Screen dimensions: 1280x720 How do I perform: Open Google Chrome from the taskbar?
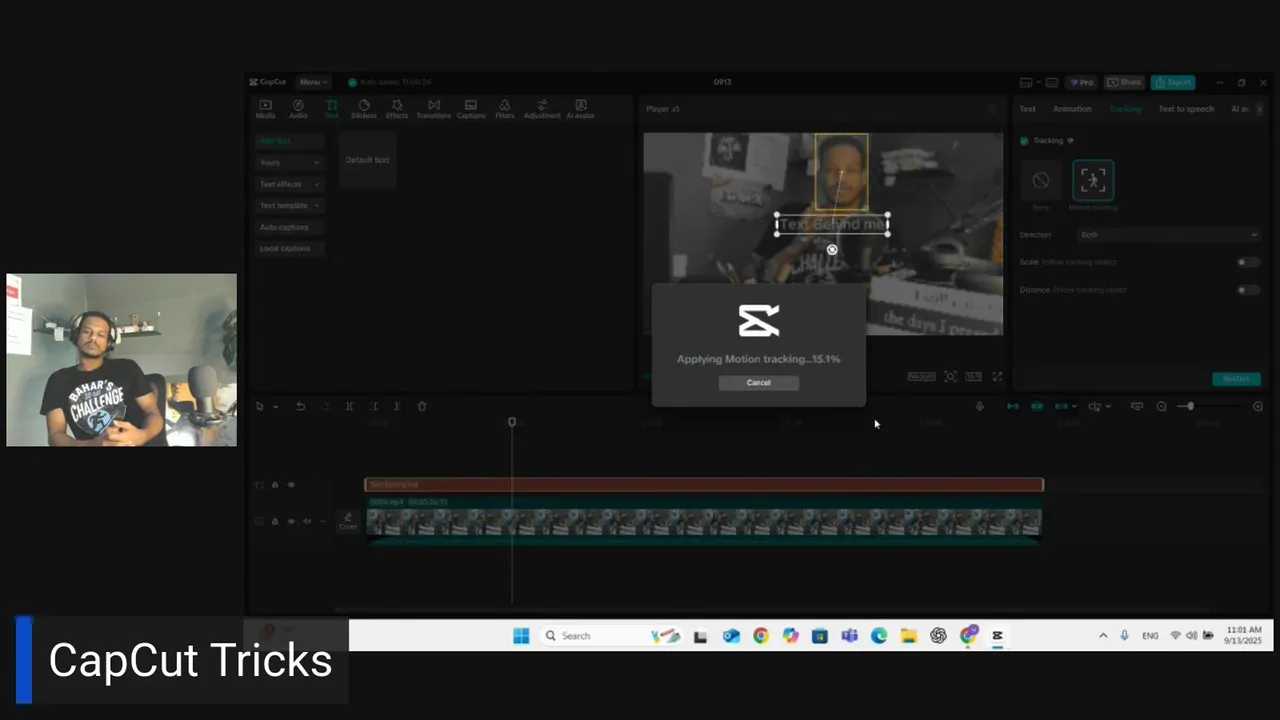pos(761,636)
